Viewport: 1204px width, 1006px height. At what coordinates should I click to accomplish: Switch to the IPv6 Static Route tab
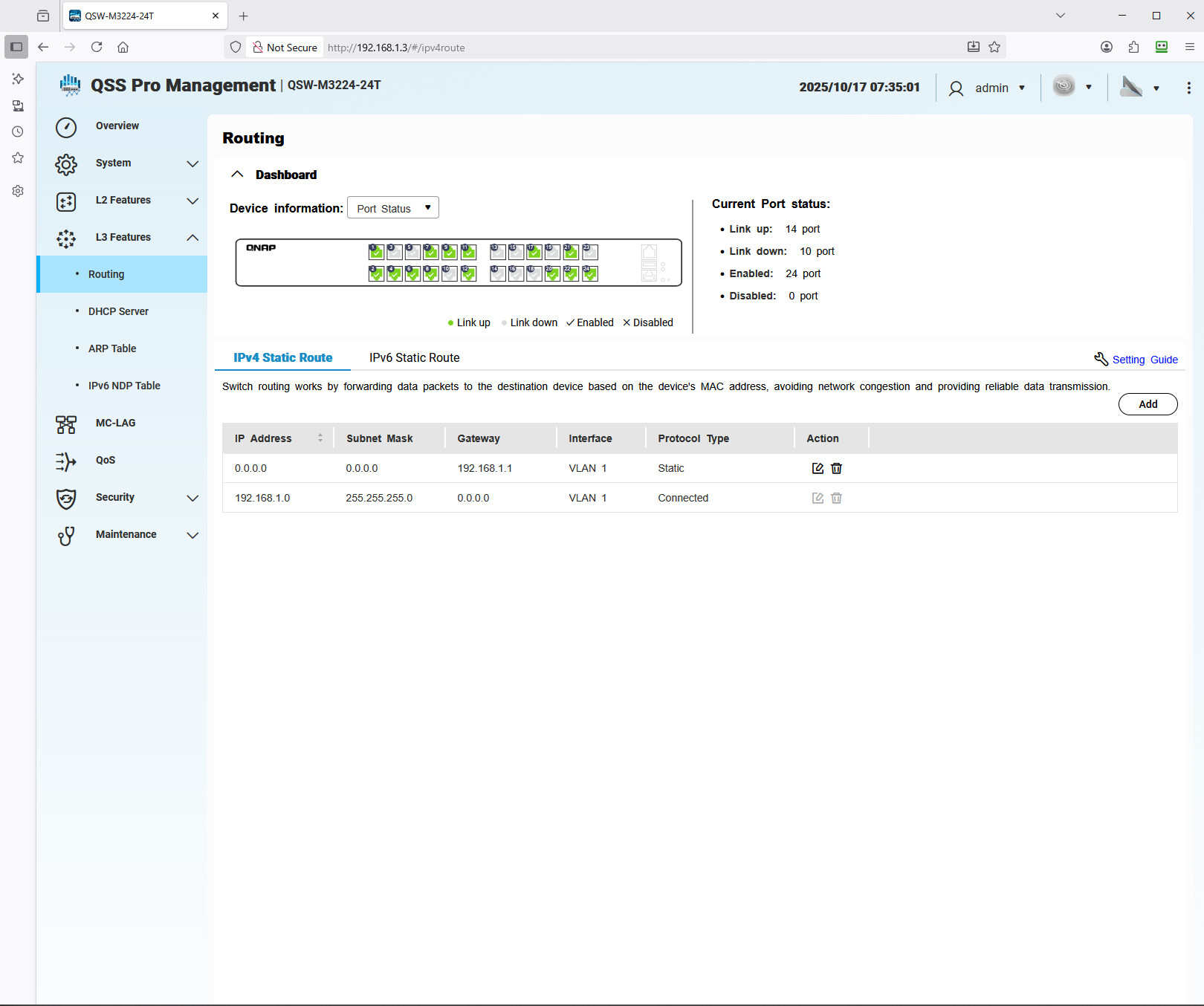point(414,357)
